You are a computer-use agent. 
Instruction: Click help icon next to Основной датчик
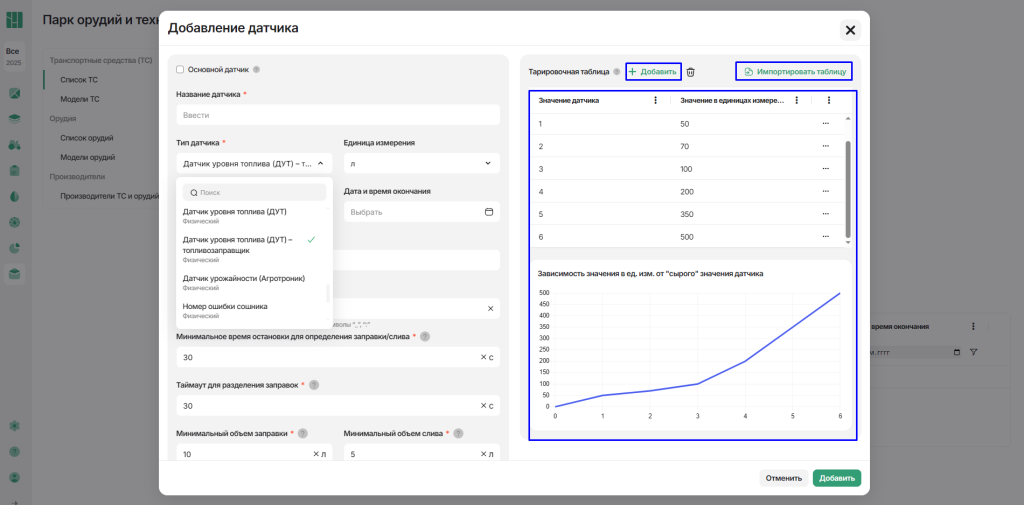pyautogui.click(x=257, y=70)
